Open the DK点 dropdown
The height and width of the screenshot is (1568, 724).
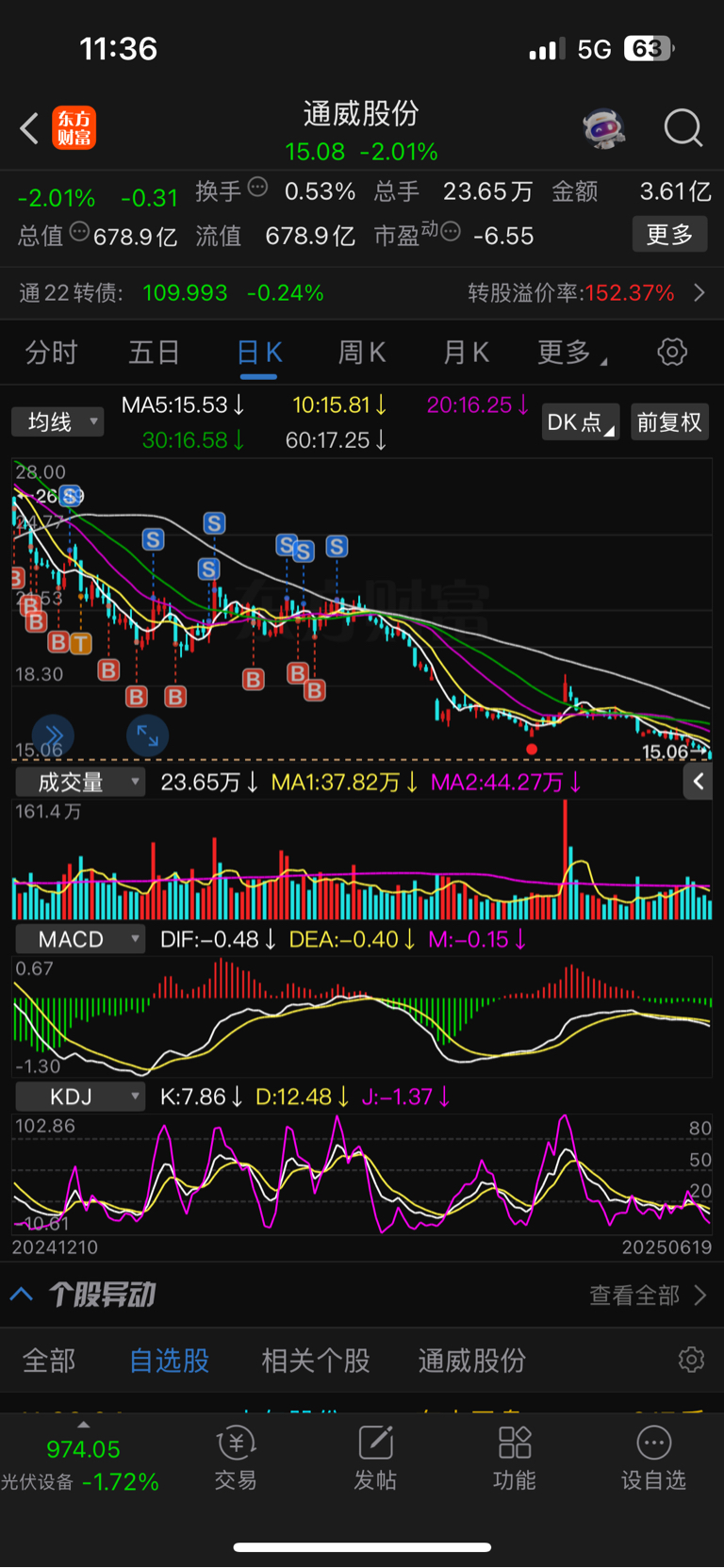(x=581, y=422)
